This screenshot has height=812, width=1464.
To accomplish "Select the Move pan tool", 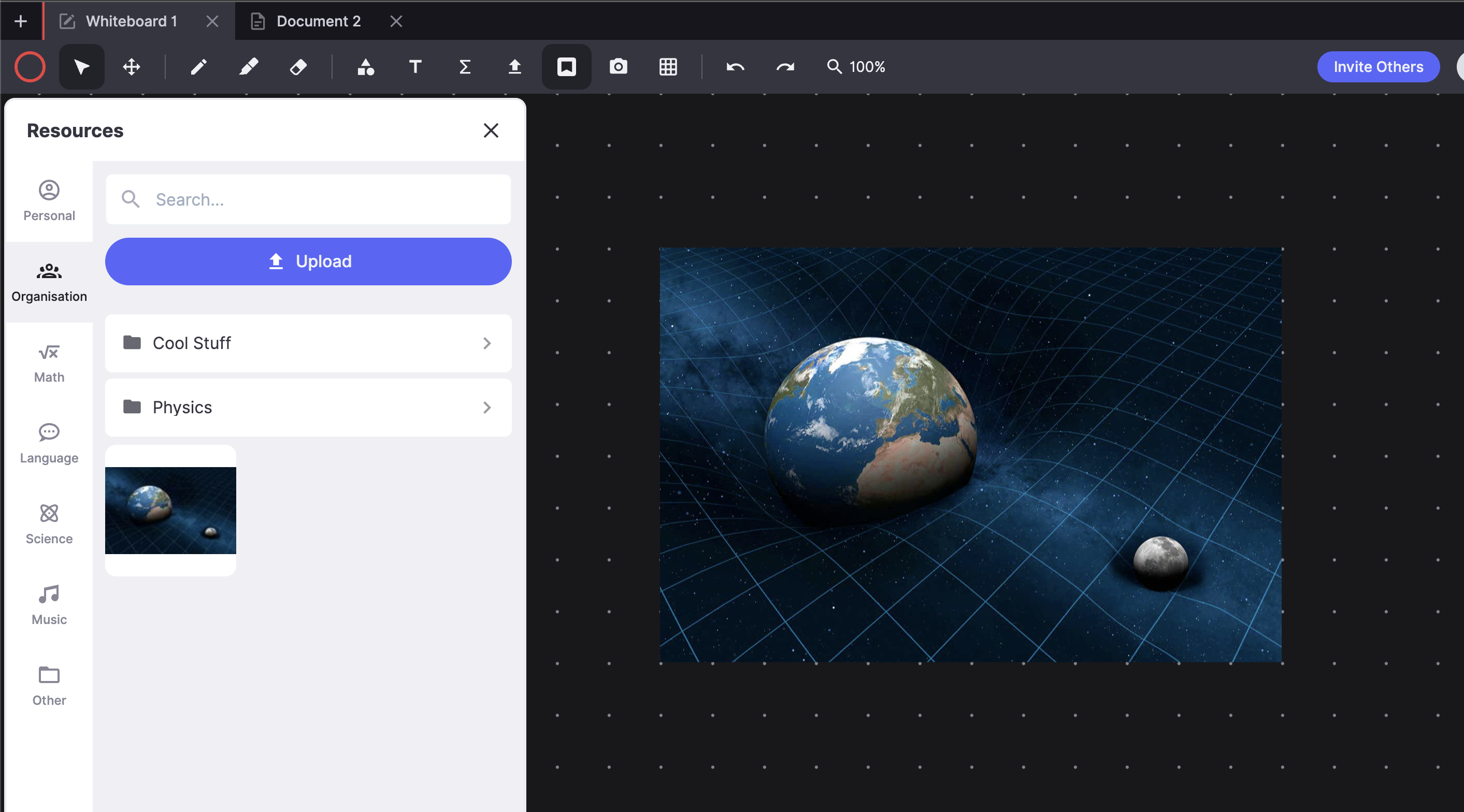I will coord(132,67).
